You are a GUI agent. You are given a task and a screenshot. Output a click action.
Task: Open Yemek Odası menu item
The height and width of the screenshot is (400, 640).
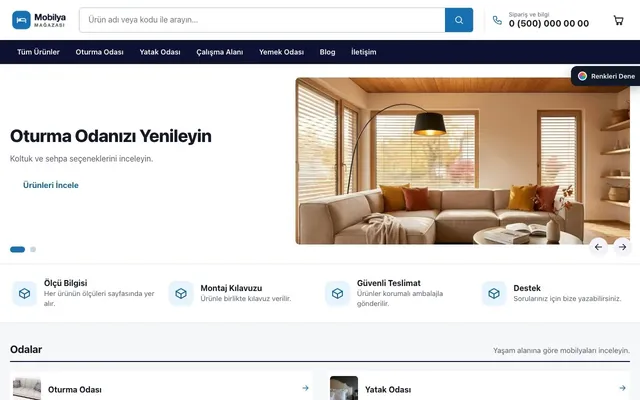coord(281,52)
